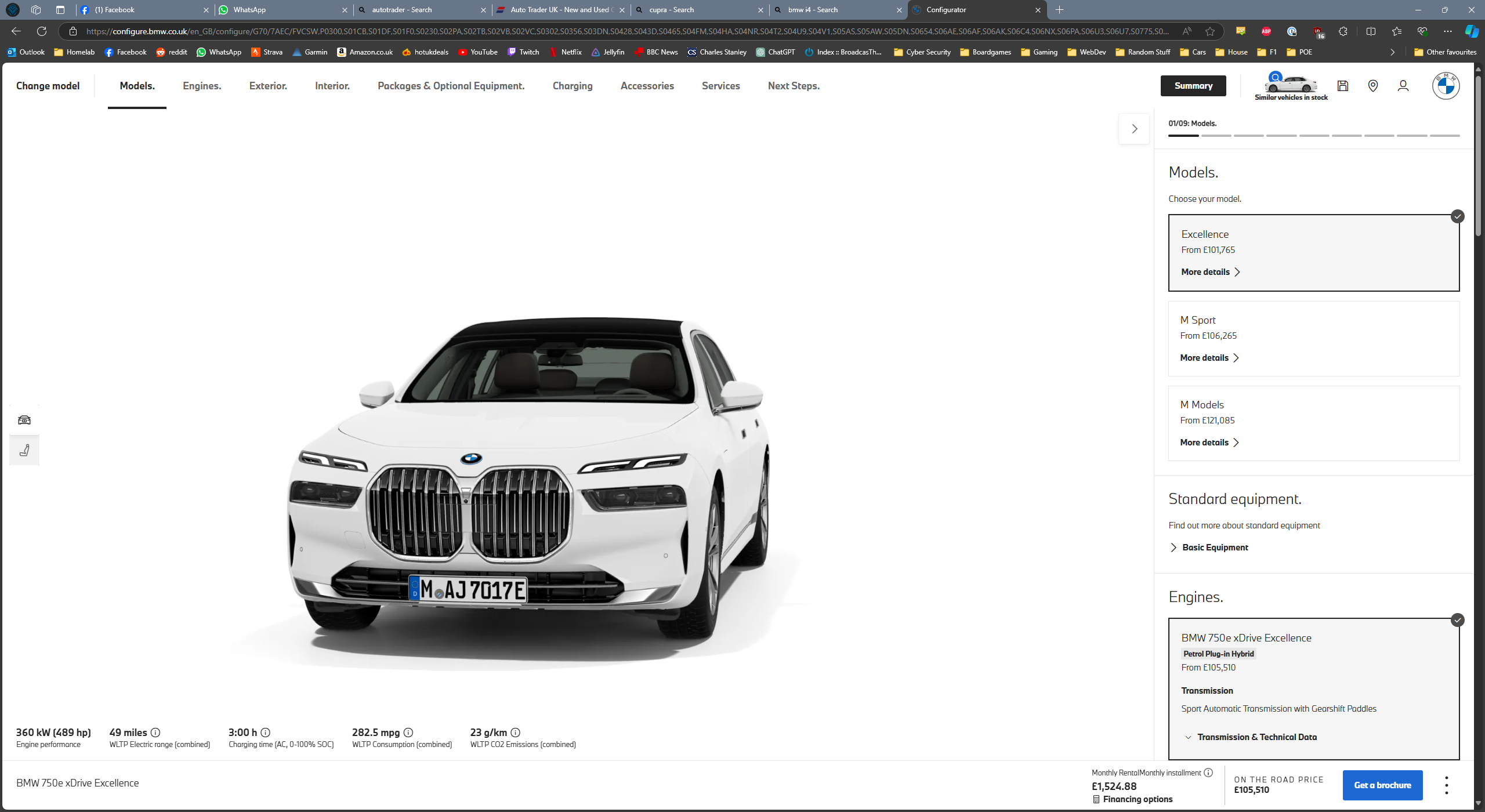Open Netflix bookmark
The height and width of the screenshot is (812, 1485).
565,52
